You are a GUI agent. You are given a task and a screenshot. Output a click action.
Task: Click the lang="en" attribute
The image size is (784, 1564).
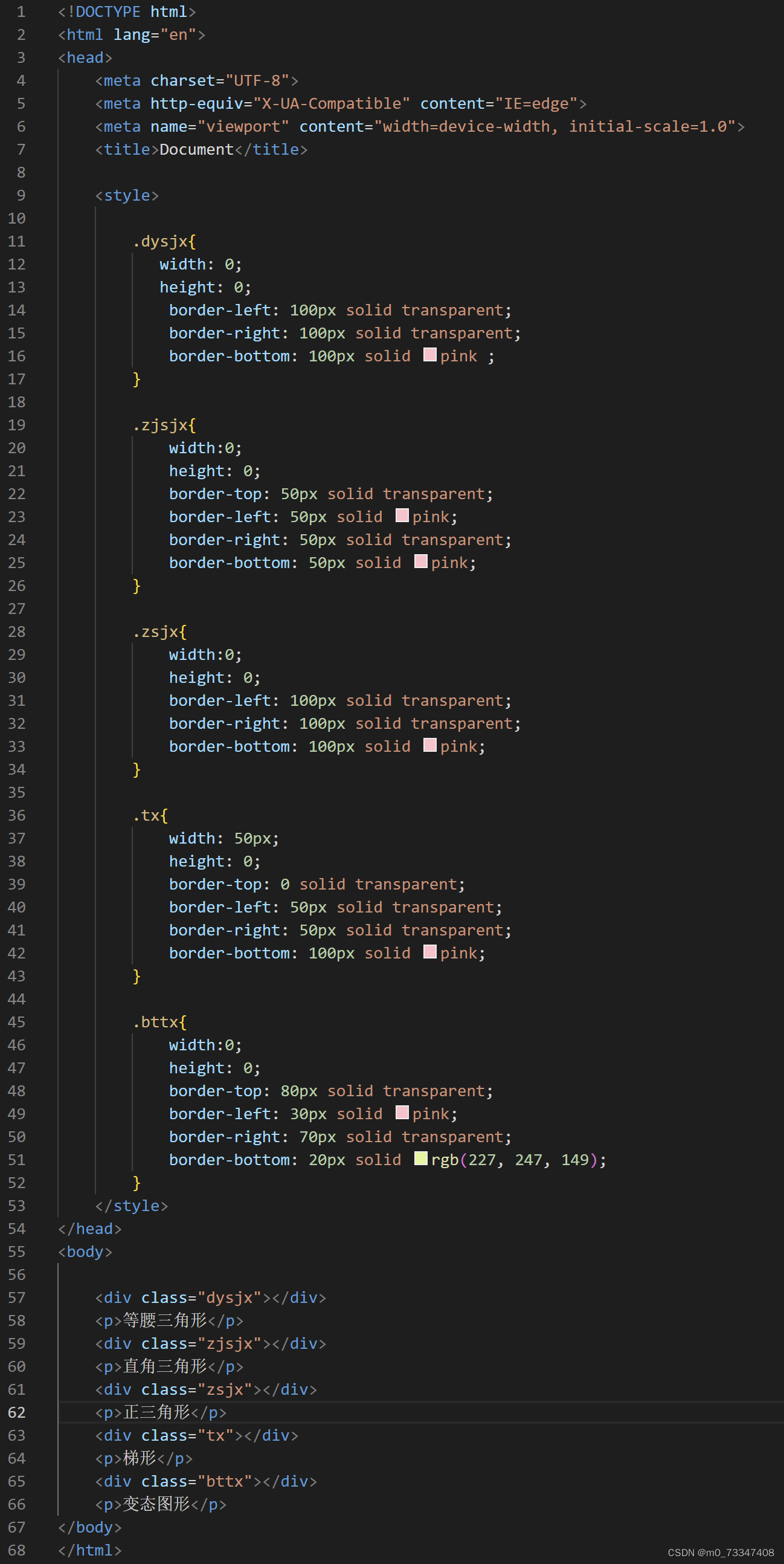pyautogui.click(x=155, y=34)
